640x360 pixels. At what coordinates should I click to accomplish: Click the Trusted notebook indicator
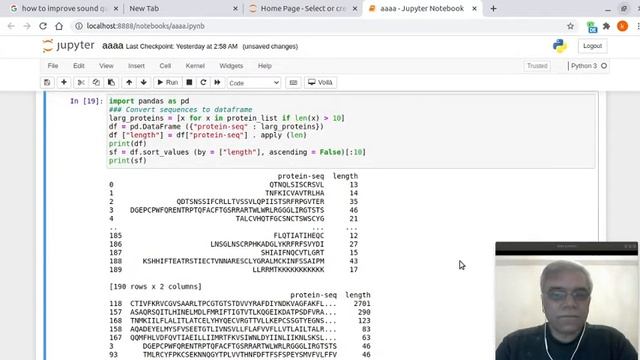pos(537,66)
